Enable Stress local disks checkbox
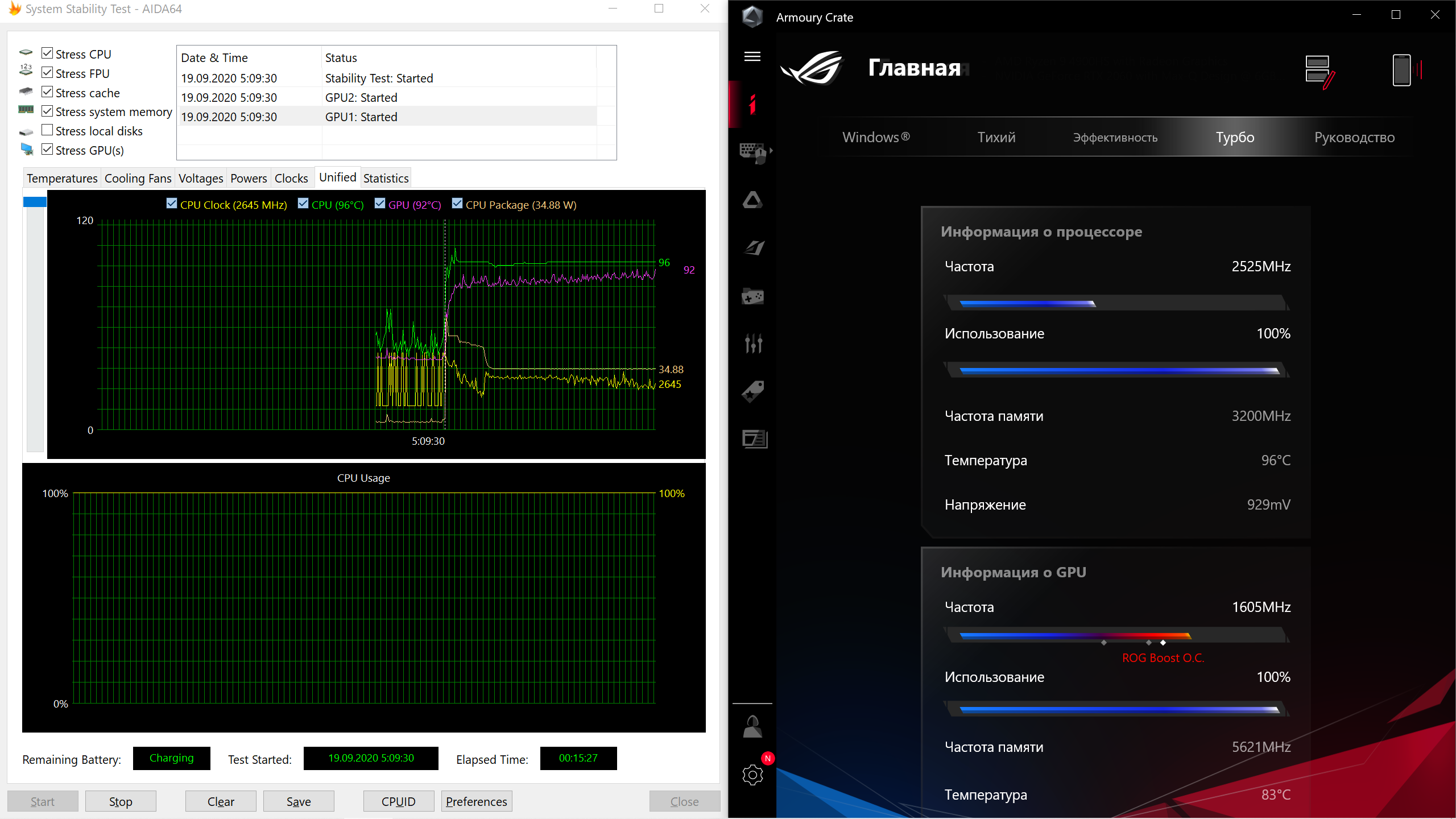Image resolution: width=1456 pixels, height=819 pixels. (47, 130)
